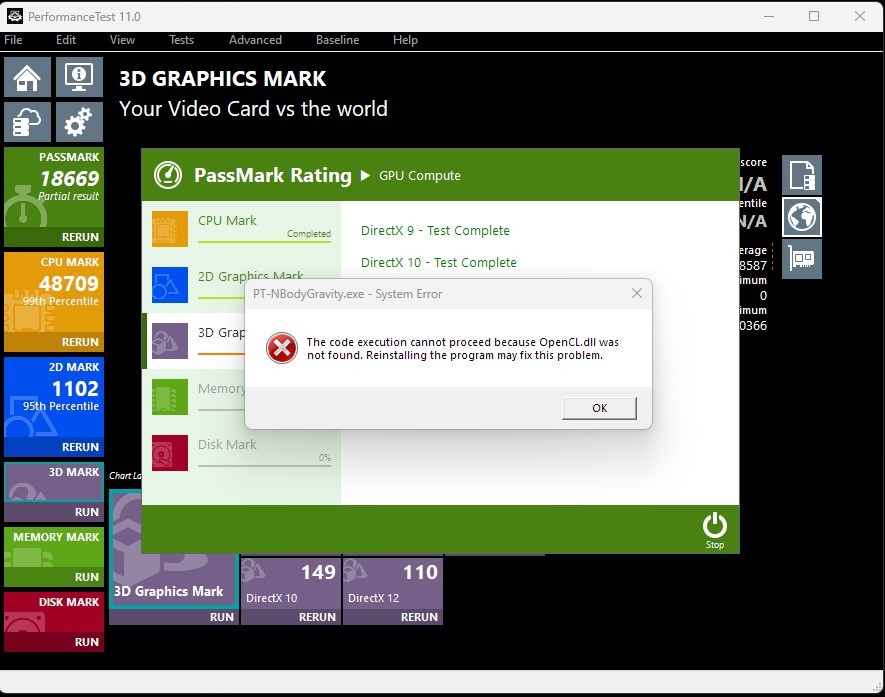Click the Memory Mark green icon
This screenshot has width=885, height=697.
click(170, 397)
